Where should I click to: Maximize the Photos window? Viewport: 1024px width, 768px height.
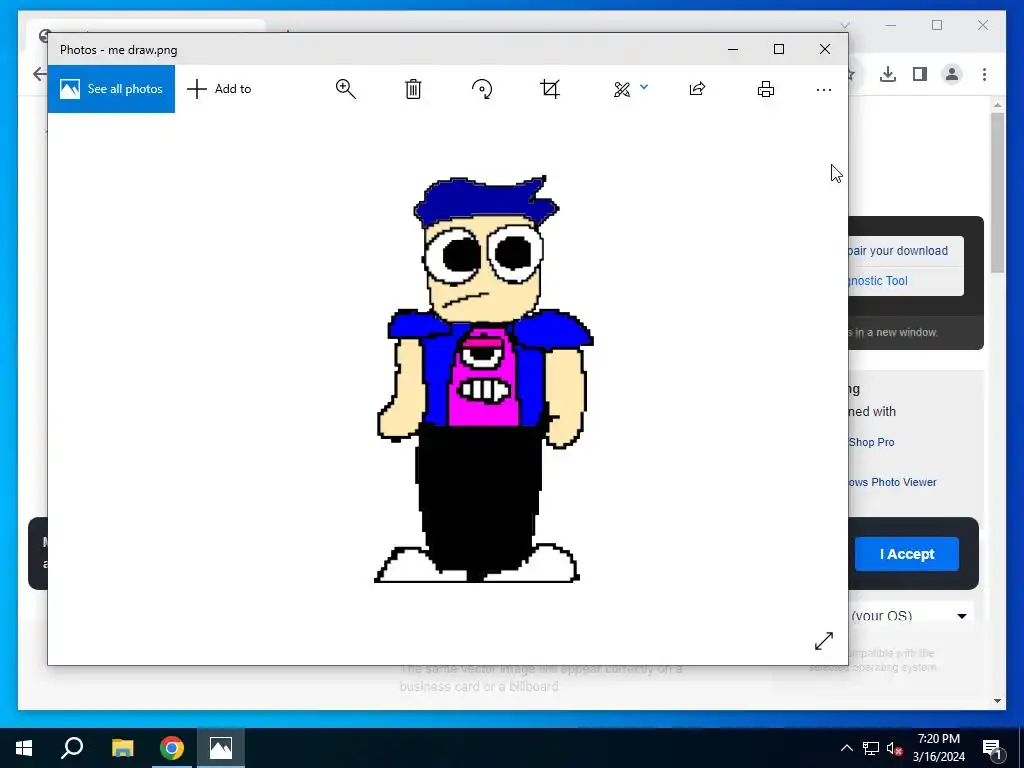click(x=778, y=49)
